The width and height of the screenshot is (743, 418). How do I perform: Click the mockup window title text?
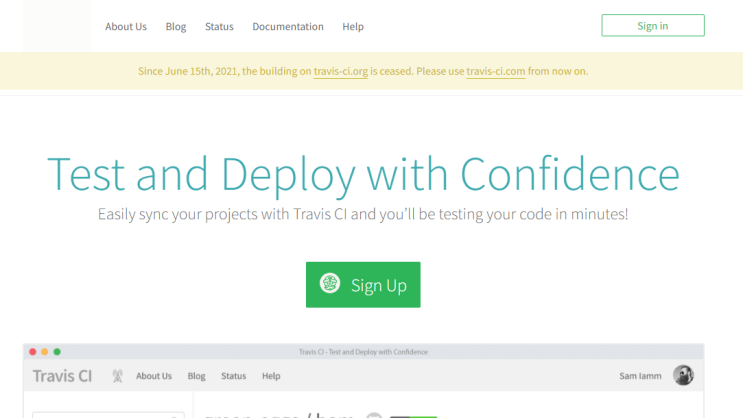click(x=363, y=352)
